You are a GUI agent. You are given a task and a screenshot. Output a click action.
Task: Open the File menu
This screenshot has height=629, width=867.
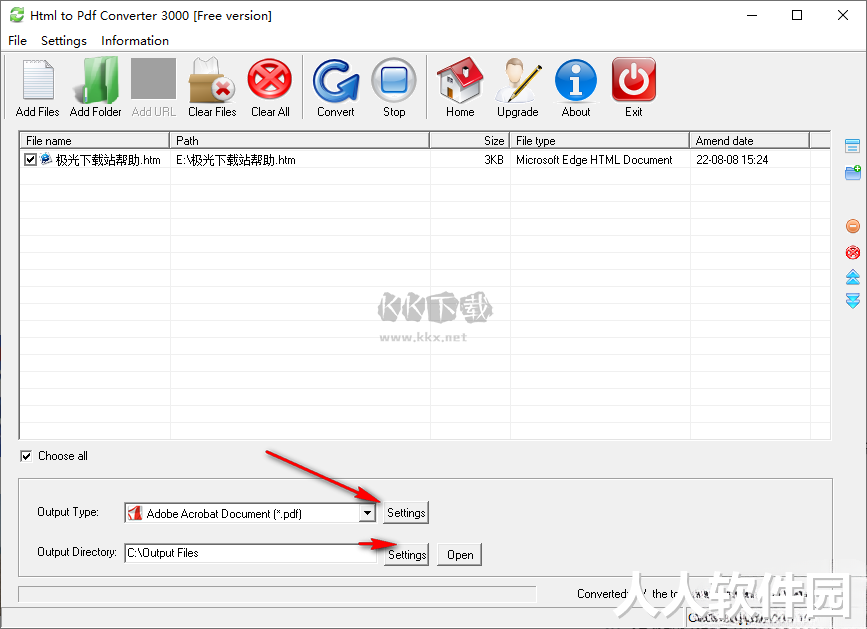click(17, 40)
